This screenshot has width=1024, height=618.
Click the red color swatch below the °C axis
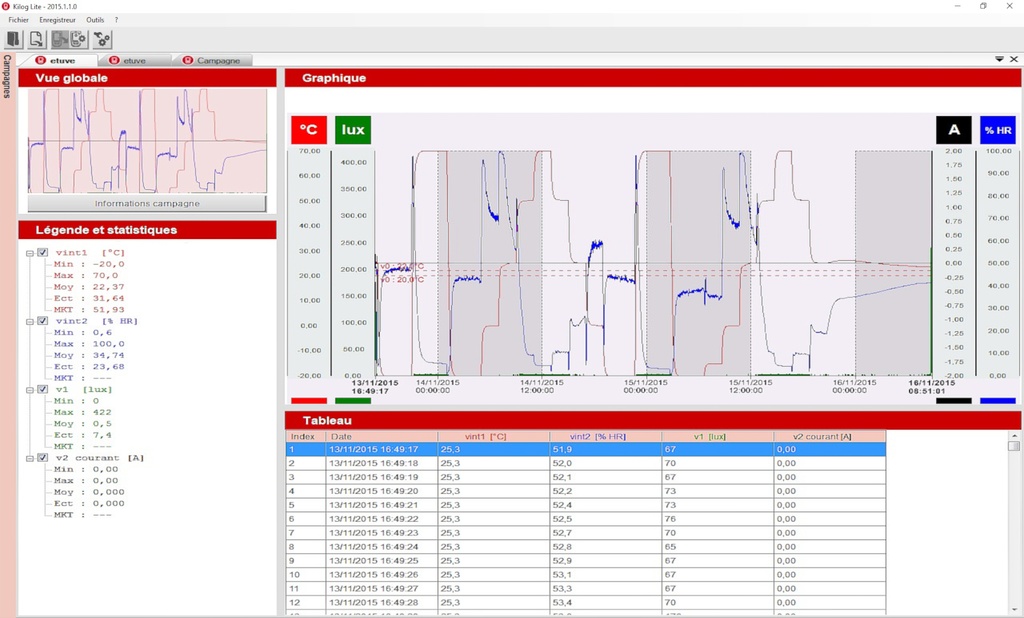pyautogui.click(x=308, y=400)
